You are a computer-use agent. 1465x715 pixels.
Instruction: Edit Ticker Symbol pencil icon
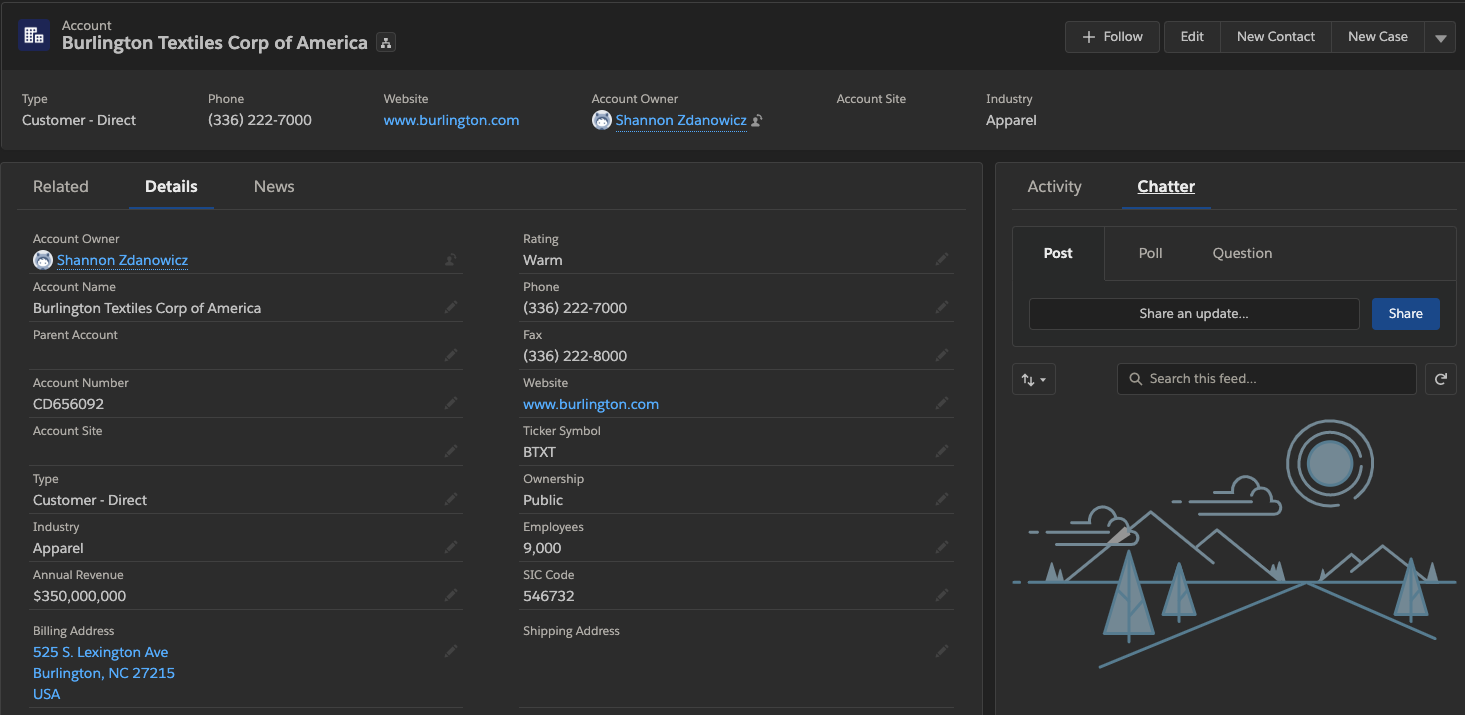coord(942,451)
